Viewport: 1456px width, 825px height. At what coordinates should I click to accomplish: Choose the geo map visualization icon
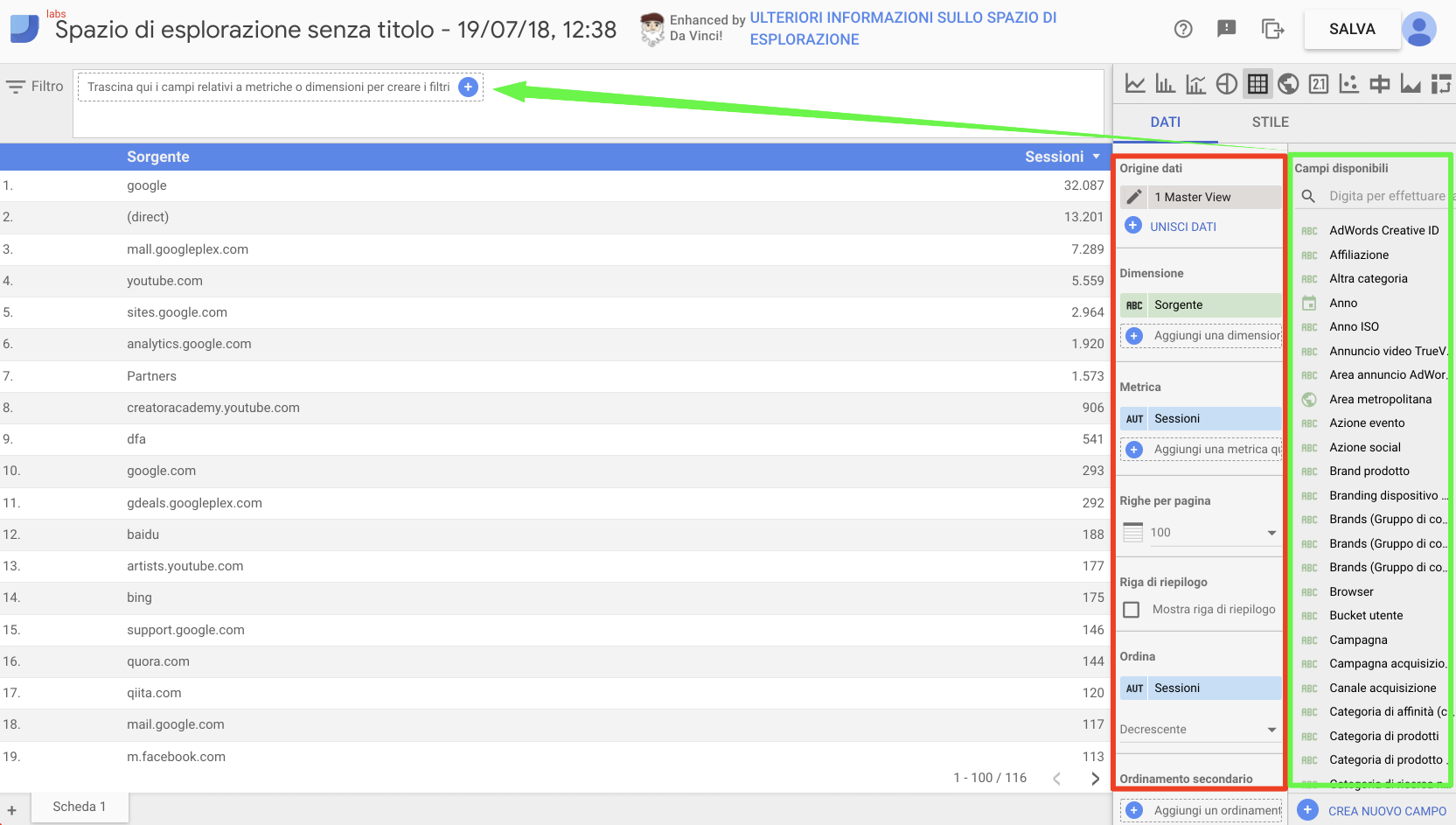pos(1287,83)
